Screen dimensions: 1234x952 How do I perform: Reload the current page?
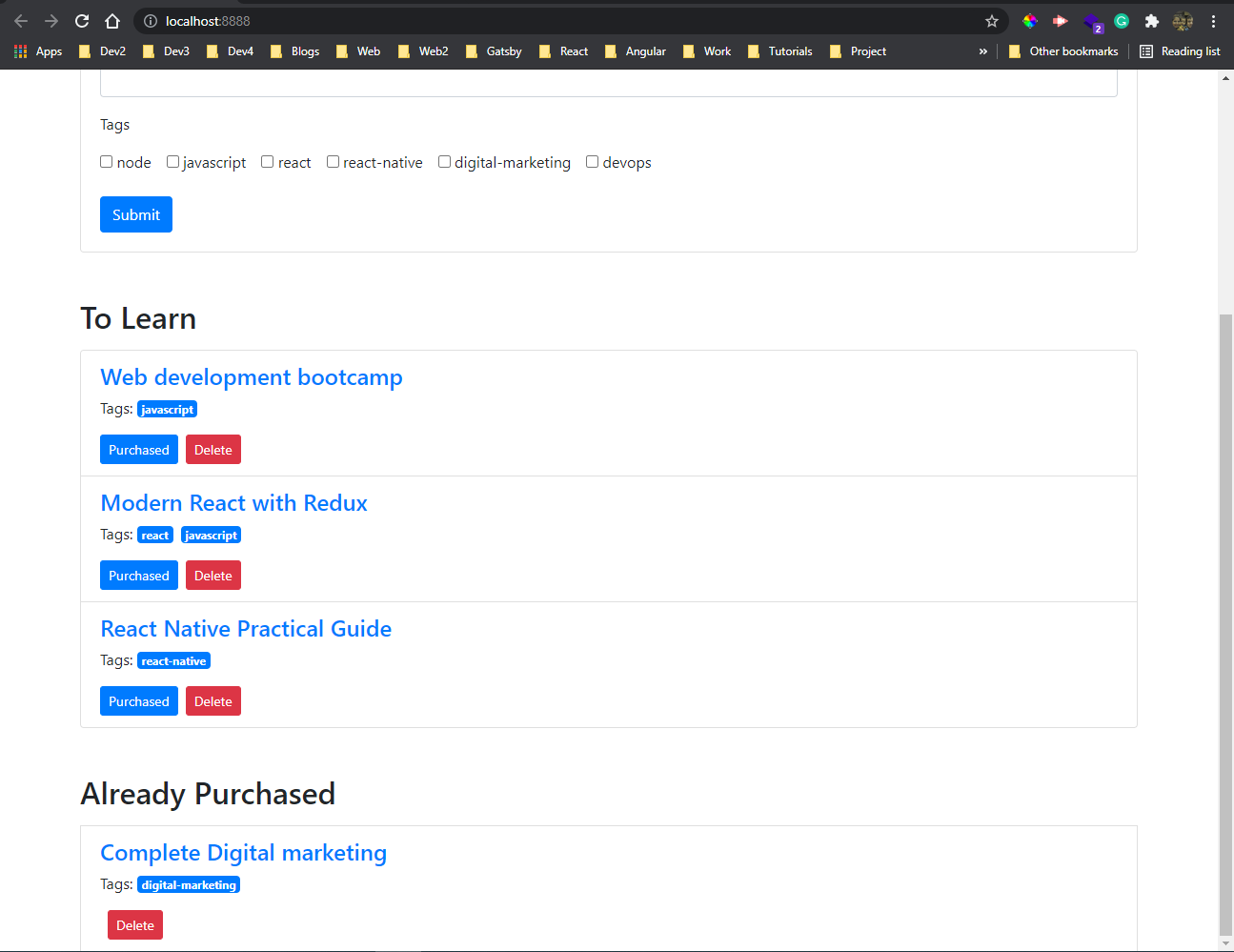pyautogui.click(x=82, y=21)
